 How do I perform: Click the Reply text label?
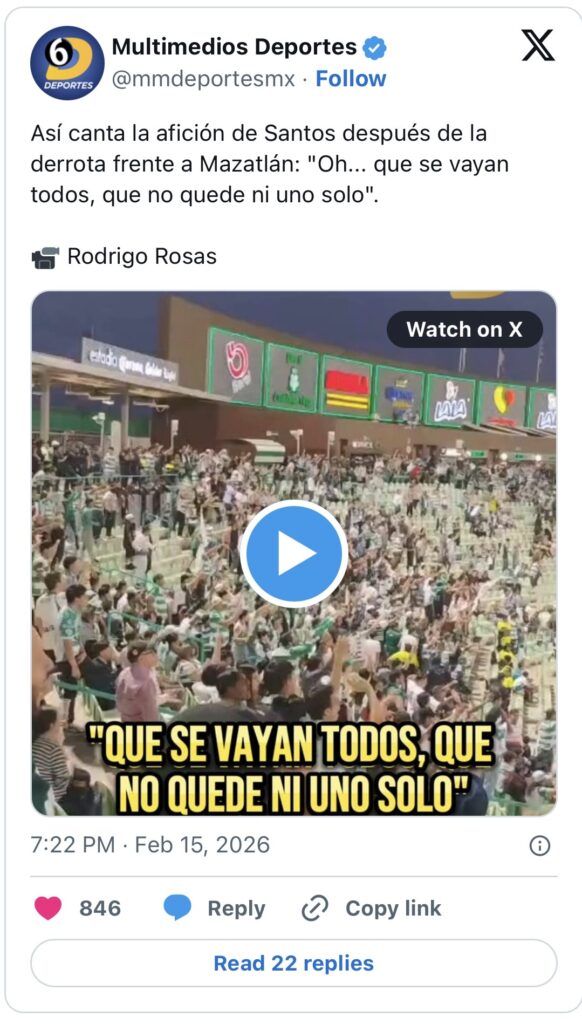click(x=236, y=908)
